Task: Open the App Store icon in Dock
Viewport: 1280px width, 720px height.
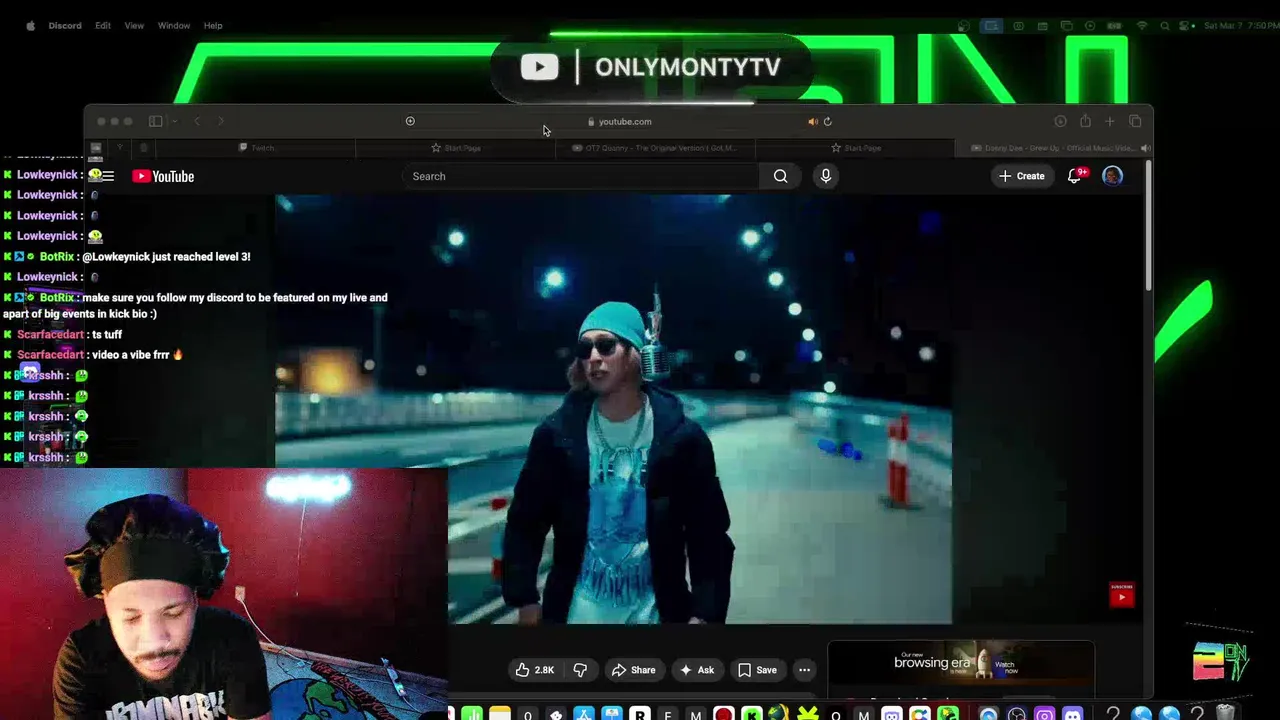Action: [x=584, y=714]
